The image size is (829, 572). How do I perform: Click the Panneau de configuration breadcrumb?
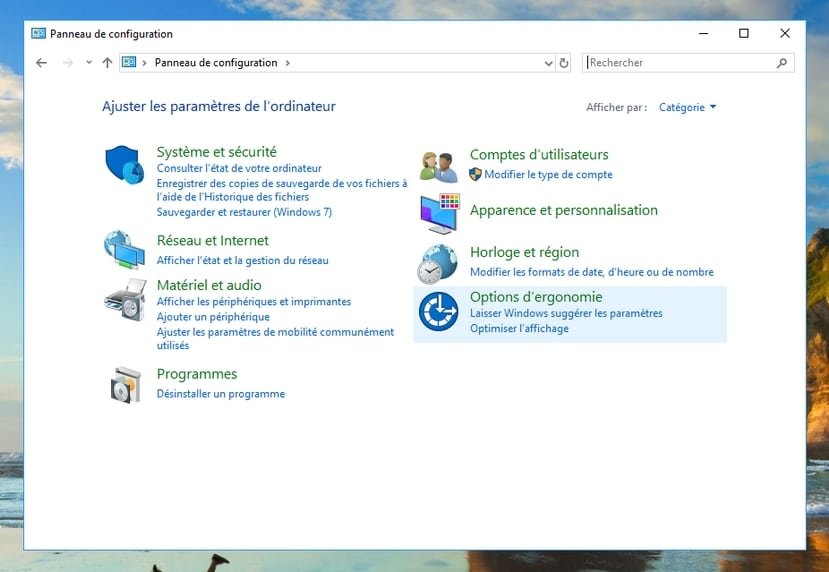[x=216, y=62]
